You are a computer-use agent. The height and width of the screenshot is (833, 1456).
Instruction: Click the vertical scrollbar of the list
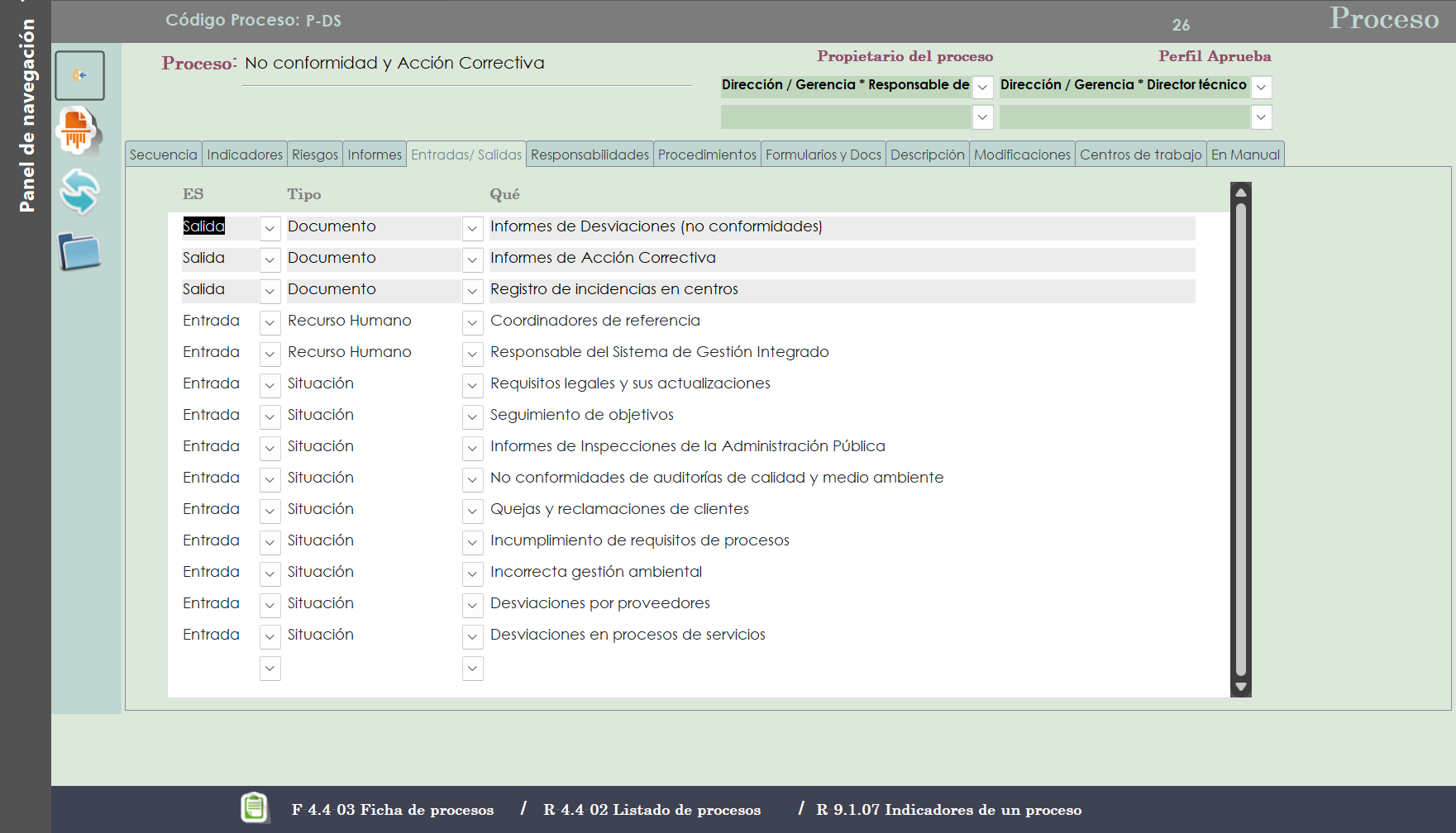[1240, 440]
